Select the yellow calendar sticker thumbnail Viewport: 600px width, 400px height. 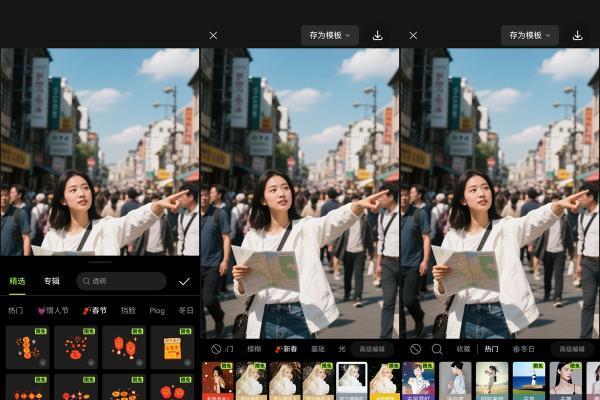[x=171, y=348]
